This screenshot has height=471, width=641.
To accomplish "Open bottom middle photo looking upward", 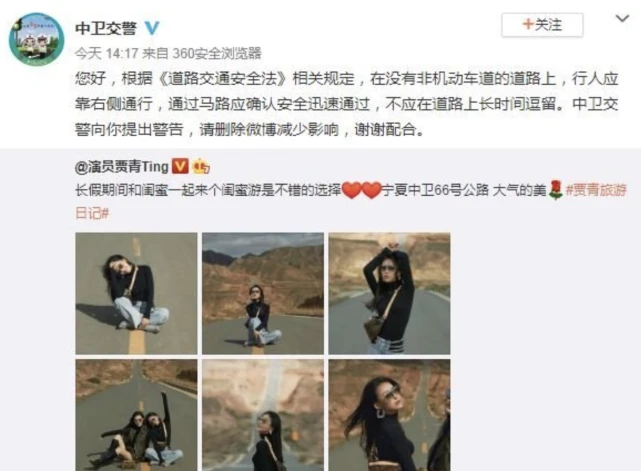I will point(263,415).
